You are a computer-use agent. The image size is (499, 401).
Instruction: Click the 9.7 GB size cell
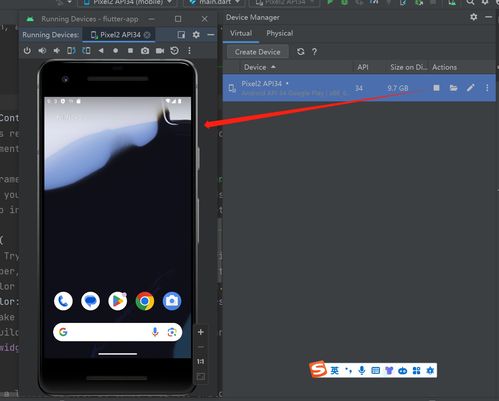[398, 88]
